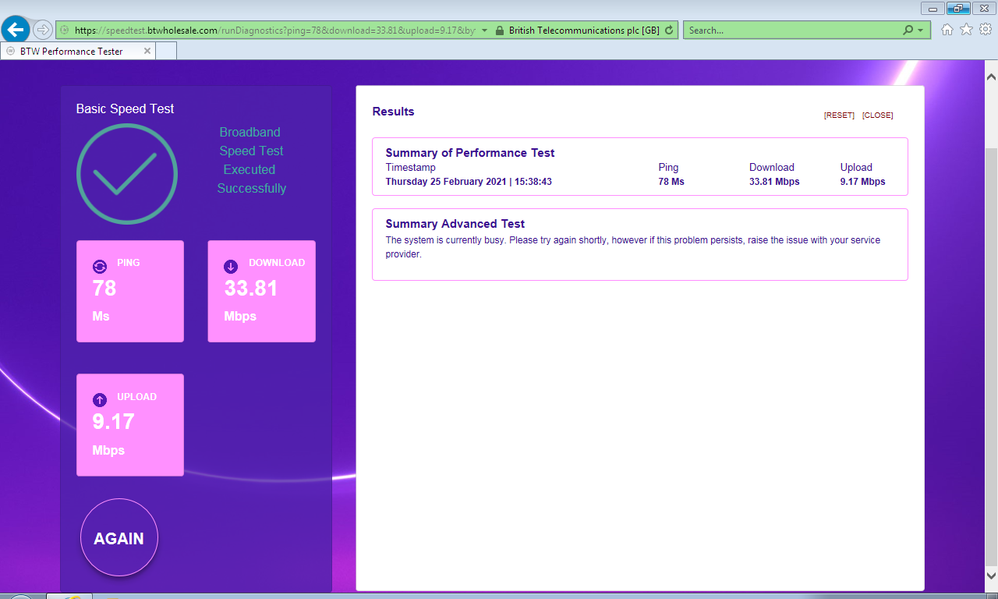Open Favorites star icon

(x=966, y=30)
